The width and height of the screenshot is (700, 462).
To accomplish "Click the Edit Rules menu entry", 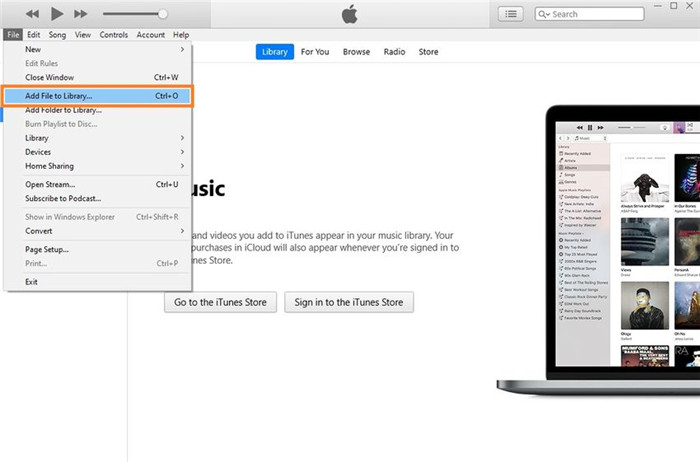I will point(98,63).
